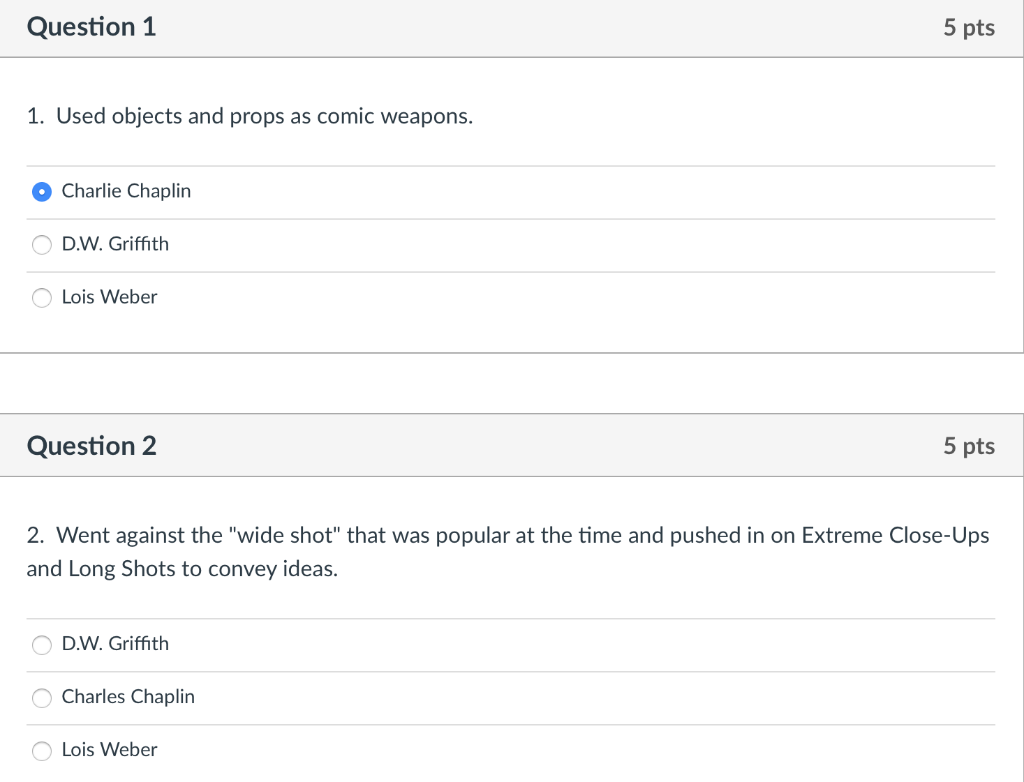Image resolution: width=1024 pixels, height=782 pixels.
Task: Click the Charles Chaplin answer label
Action: [x=128, y=697]
